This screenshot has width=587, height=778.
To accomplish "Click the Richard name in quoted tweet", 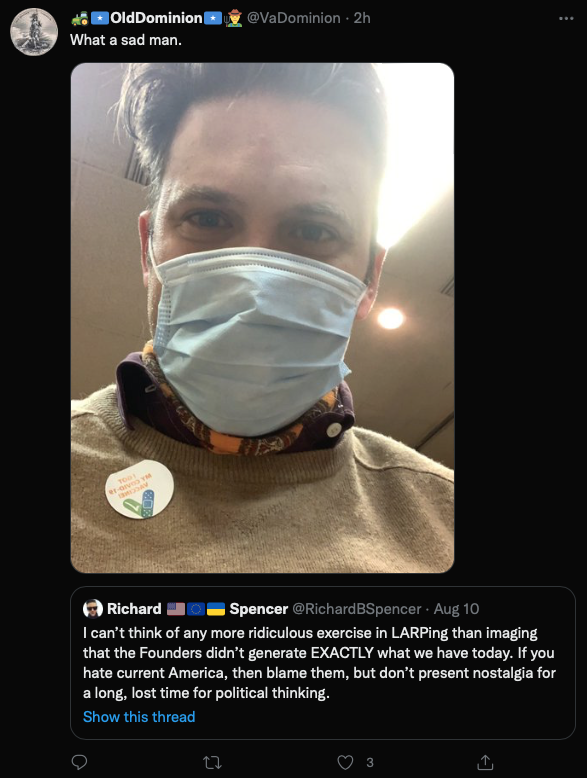I will tap(134, 609).
